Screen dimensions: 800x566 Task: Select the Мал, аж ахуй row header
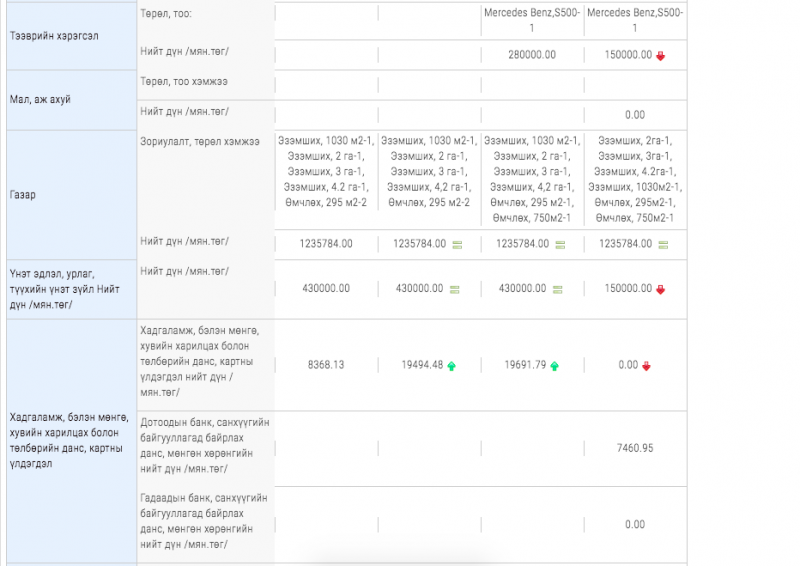(40, 99)
